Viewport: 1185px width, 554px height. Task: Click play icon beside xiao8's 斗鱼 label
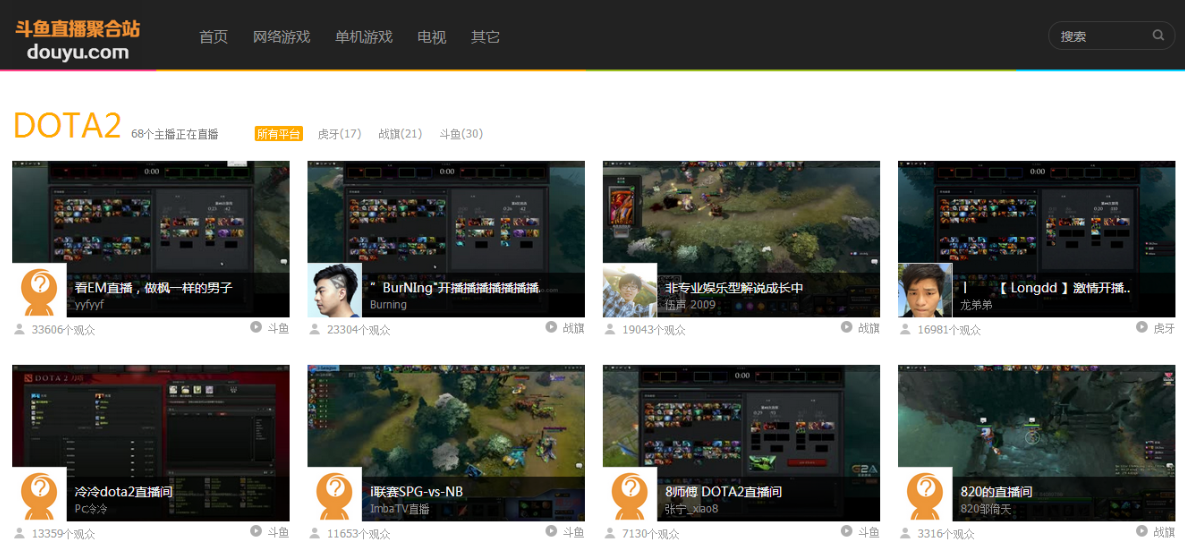(x=847, y=531)
